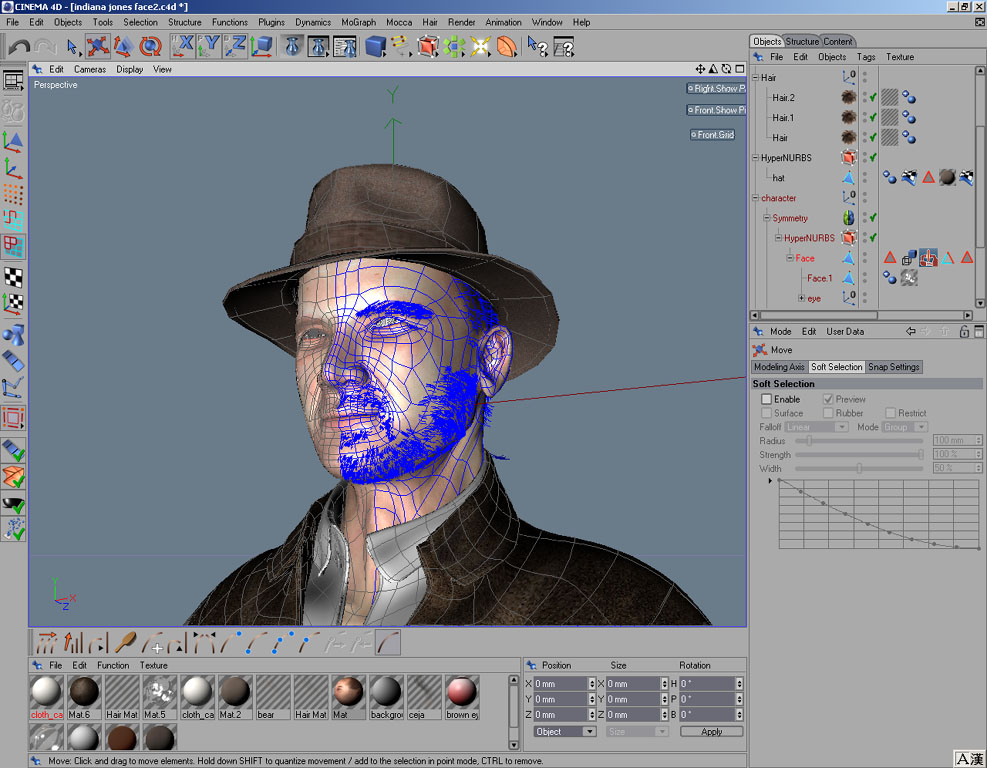Expand the soft selection curve triangle
The image size is (987, 768).
[770, 481]
